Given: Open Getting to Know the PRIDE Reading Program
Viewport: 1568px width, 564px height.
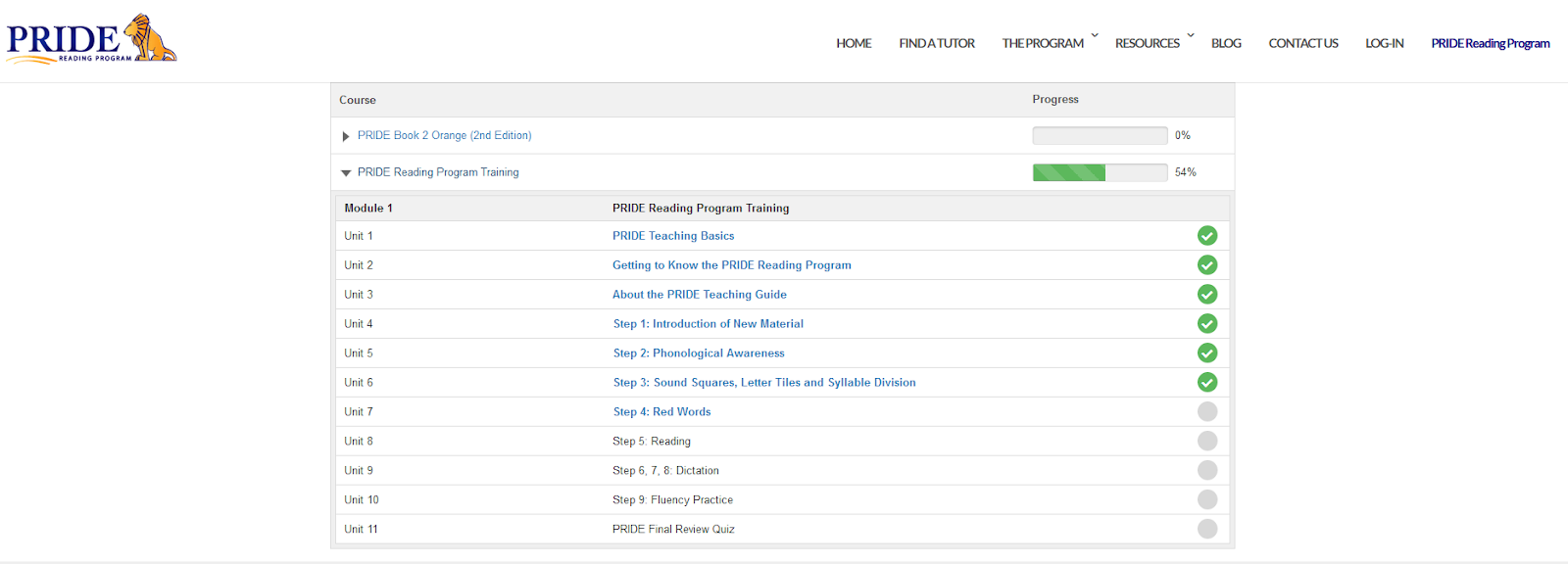Looking at the screenshot, I should [x=732, y=265].
